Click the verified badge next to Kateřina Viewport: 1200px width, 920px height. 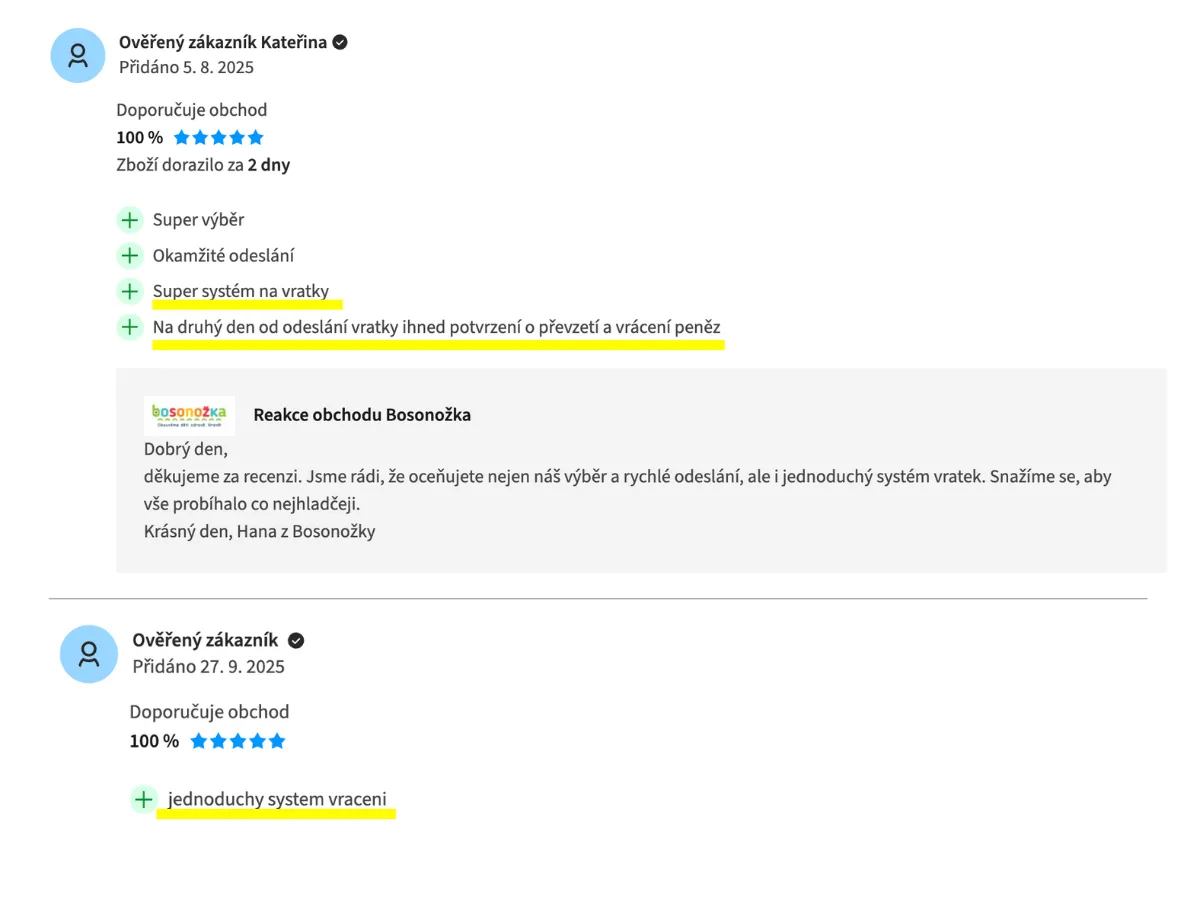point(340,42)
